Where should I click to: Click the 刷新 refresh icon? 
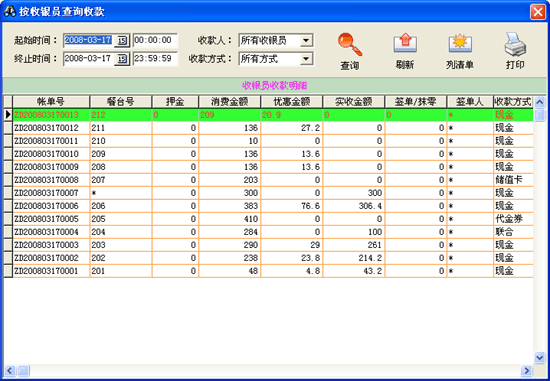point(405,44)
